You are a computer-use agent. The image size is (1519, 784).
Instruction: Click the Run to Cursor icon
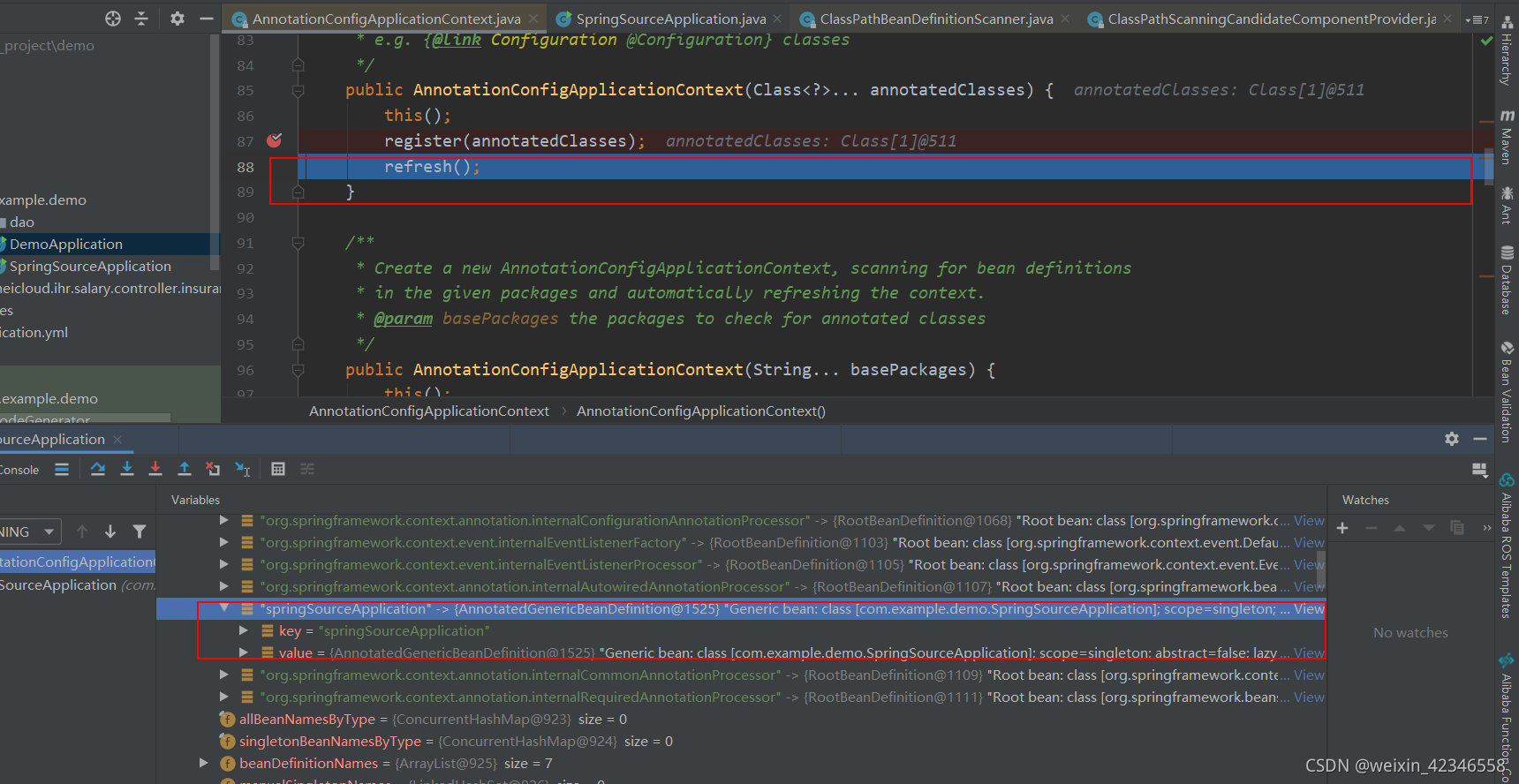point(243,469)
